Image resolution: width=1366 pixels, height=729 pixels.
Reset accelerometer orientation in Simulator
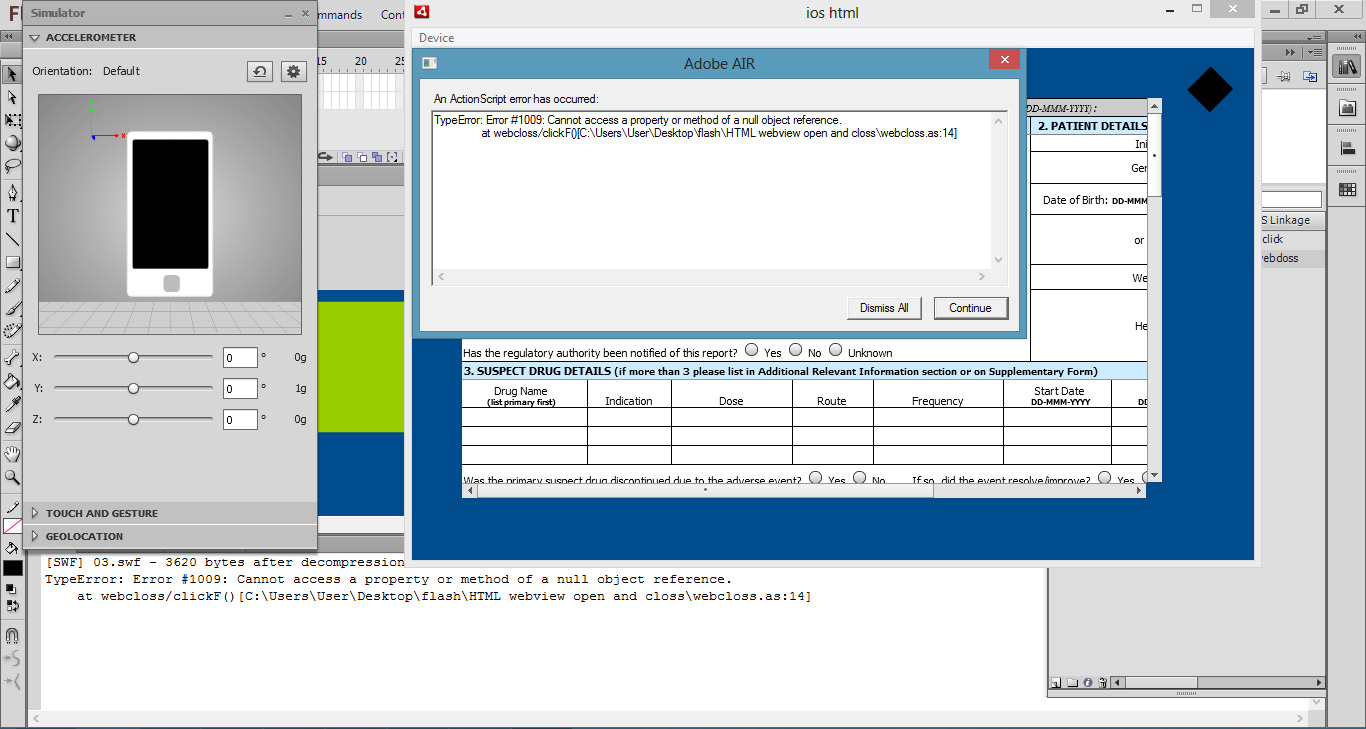(259, 71)
